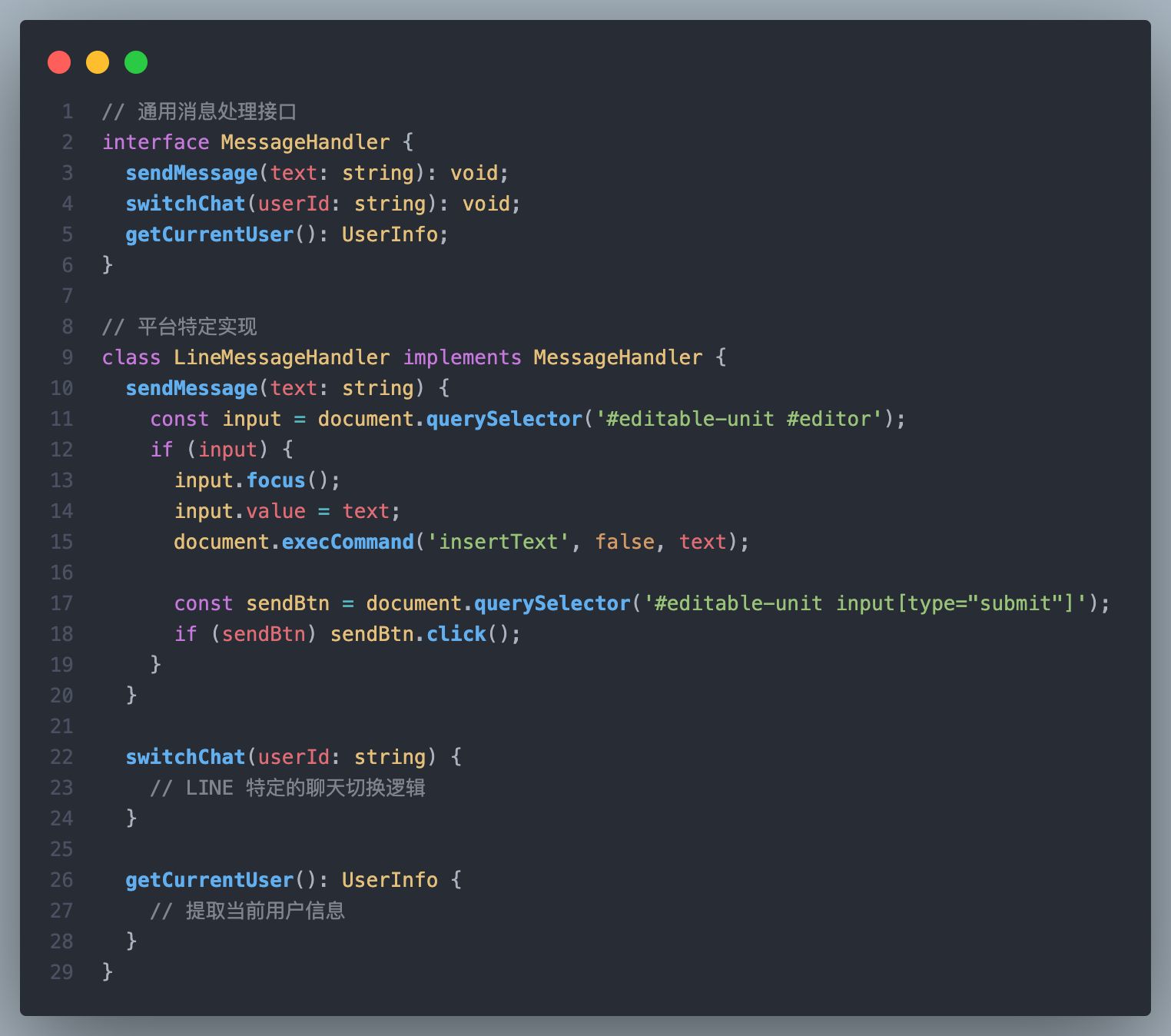
Task: Click the comment '// 通用消息处理接口'
Action: (x=200, y=111)
